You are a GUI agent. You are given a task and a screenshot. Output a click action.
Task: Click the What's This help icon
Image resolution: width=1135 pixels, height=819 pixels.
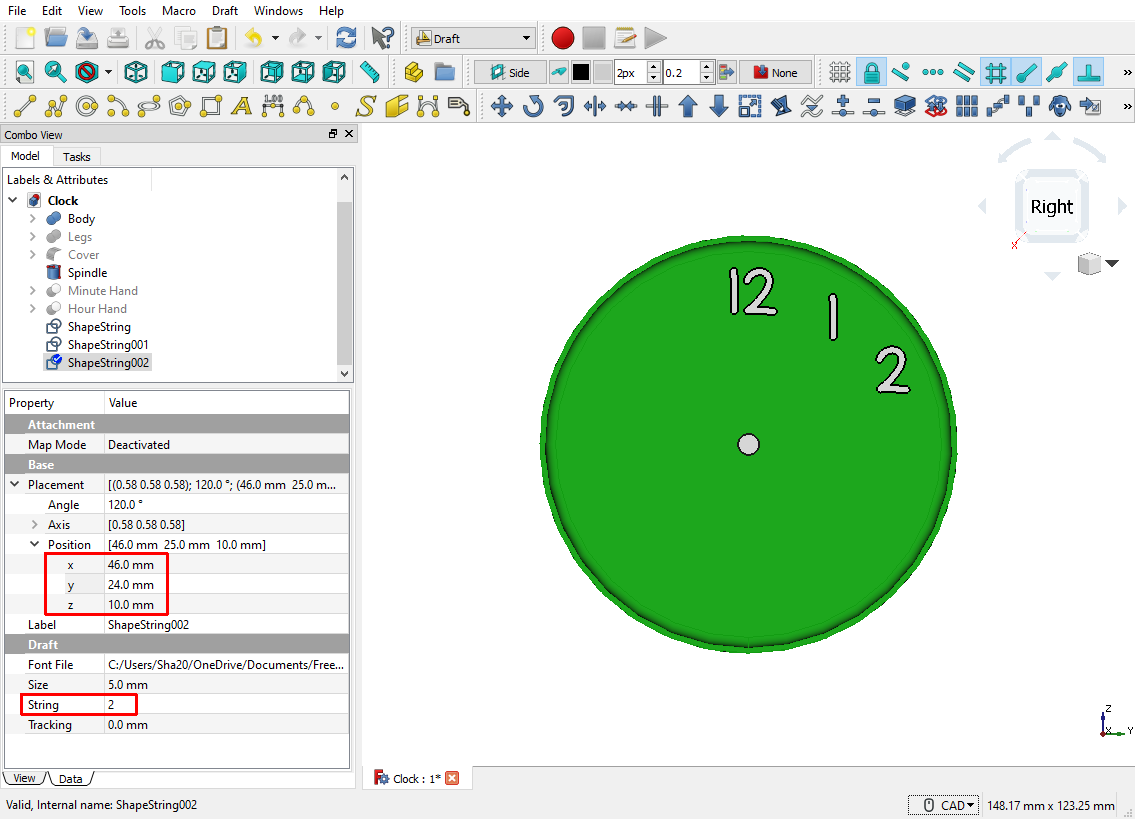(x=382, y=38)
